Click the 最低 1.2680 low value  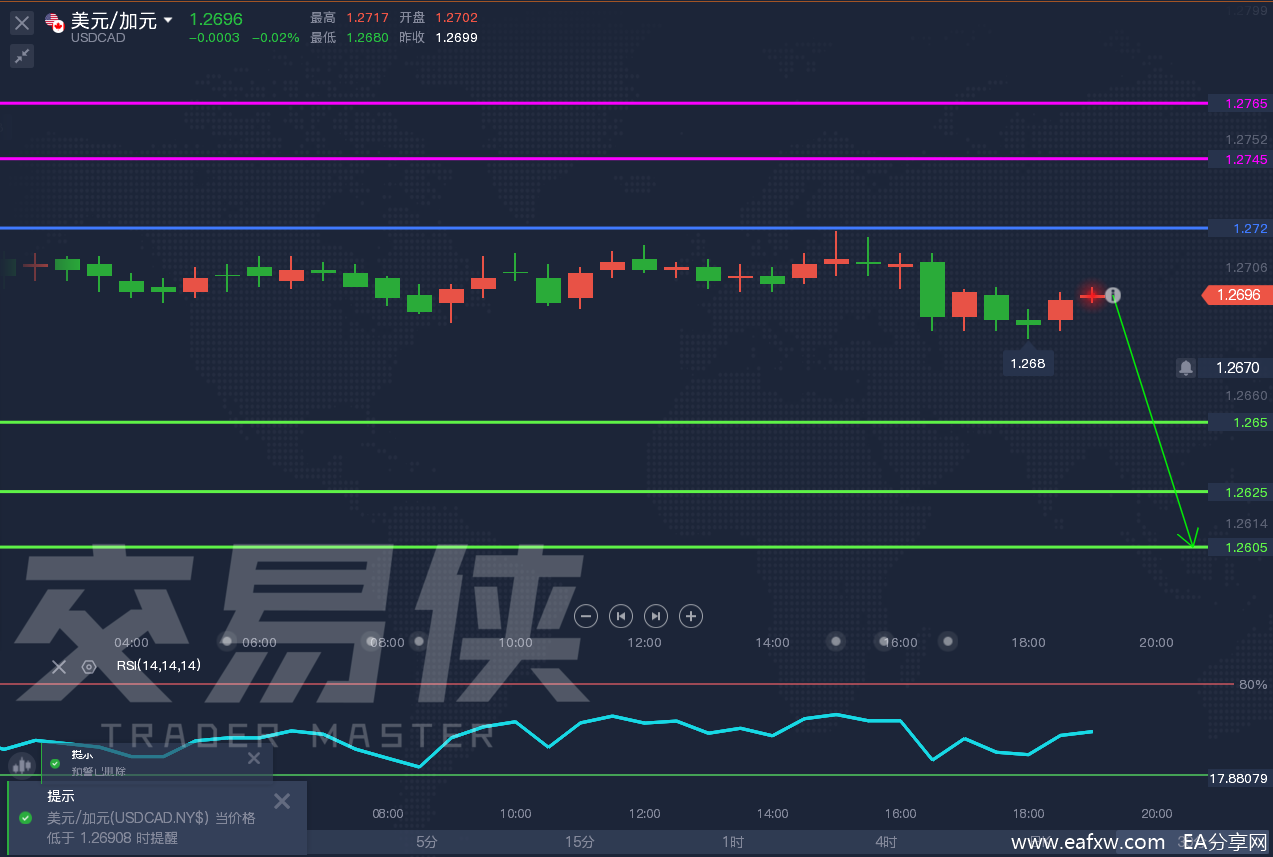pyautogui.click(x=369, y=38)
